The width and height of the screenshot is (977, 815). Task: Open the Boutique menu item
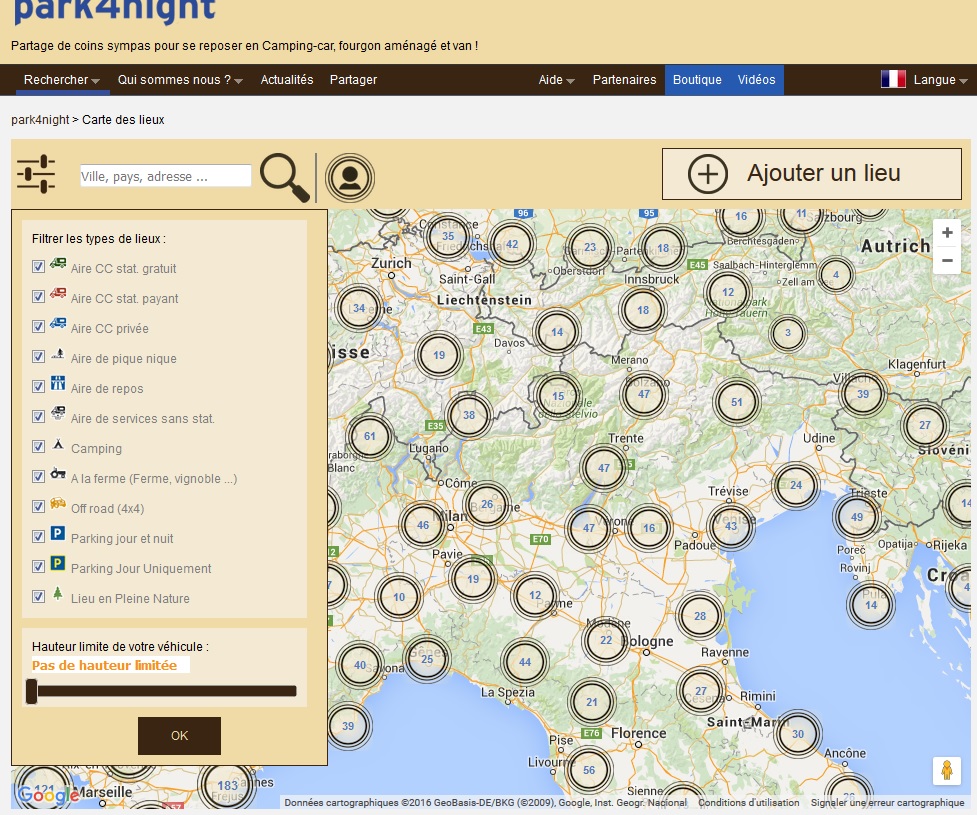(697, 80)
